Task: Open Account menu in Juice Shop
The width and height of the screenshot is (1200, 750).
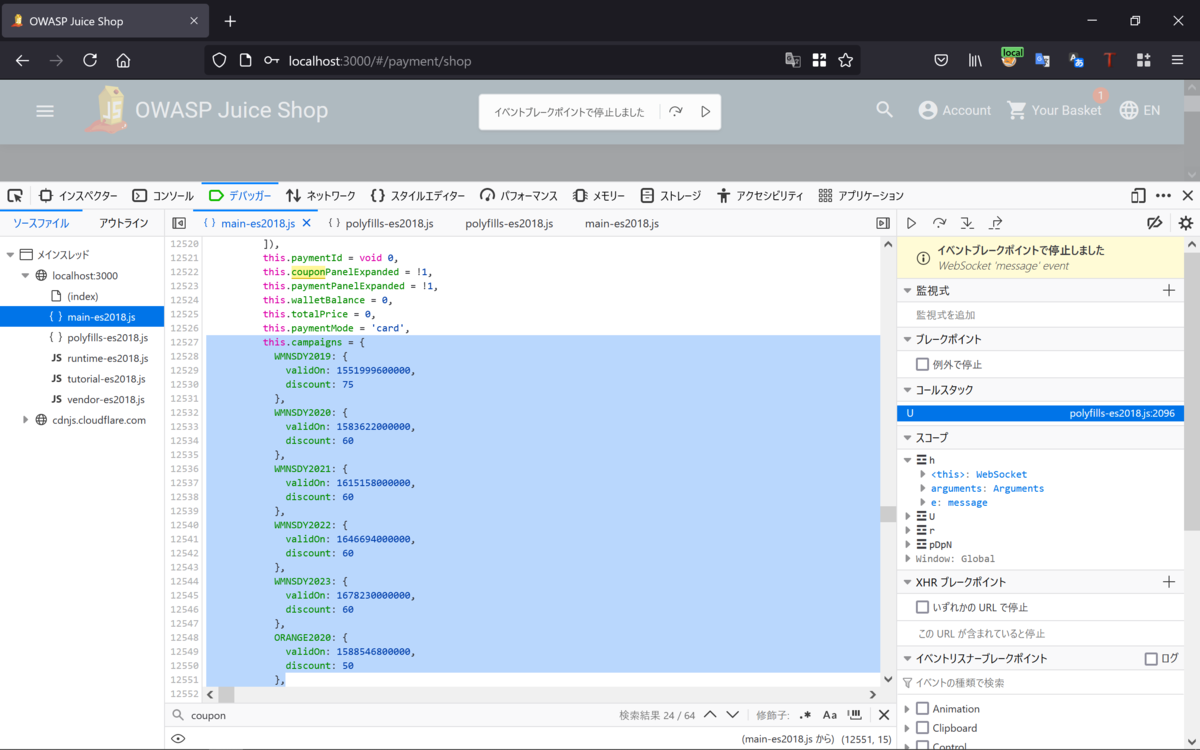Action: 954,110
